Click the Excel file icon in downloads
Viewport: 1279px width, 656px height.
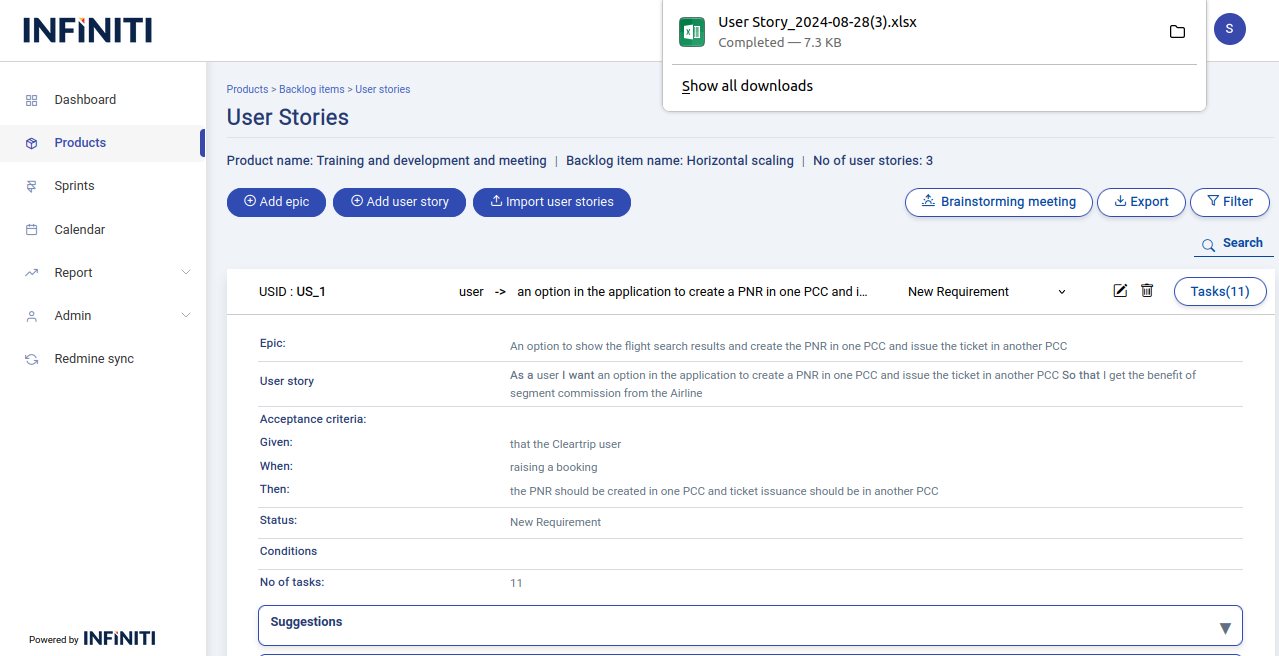pos(692,32)
